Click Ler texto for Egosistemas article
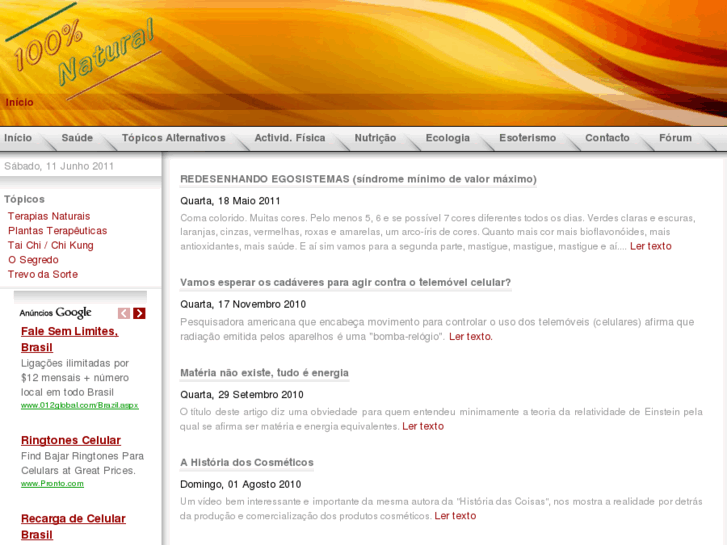The image size is (727, 545). (x=650, y=246)
